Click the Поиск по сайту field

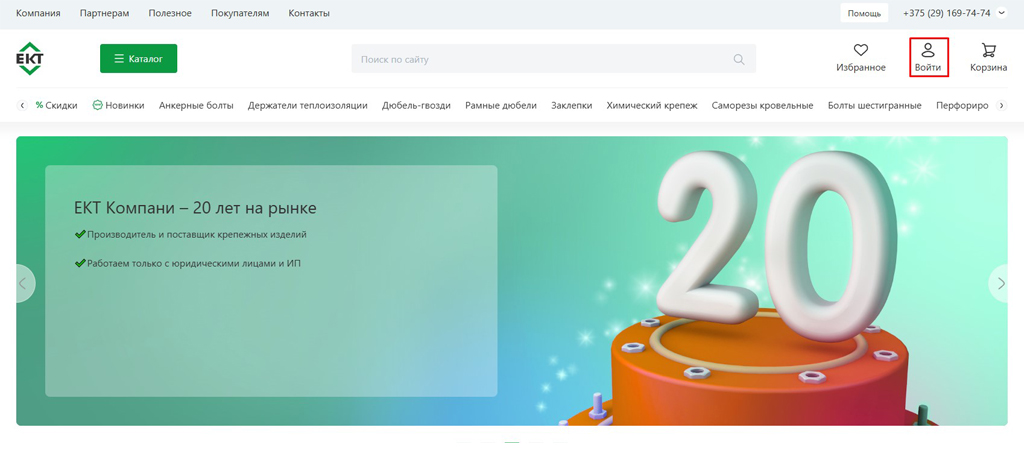[540, 60]
